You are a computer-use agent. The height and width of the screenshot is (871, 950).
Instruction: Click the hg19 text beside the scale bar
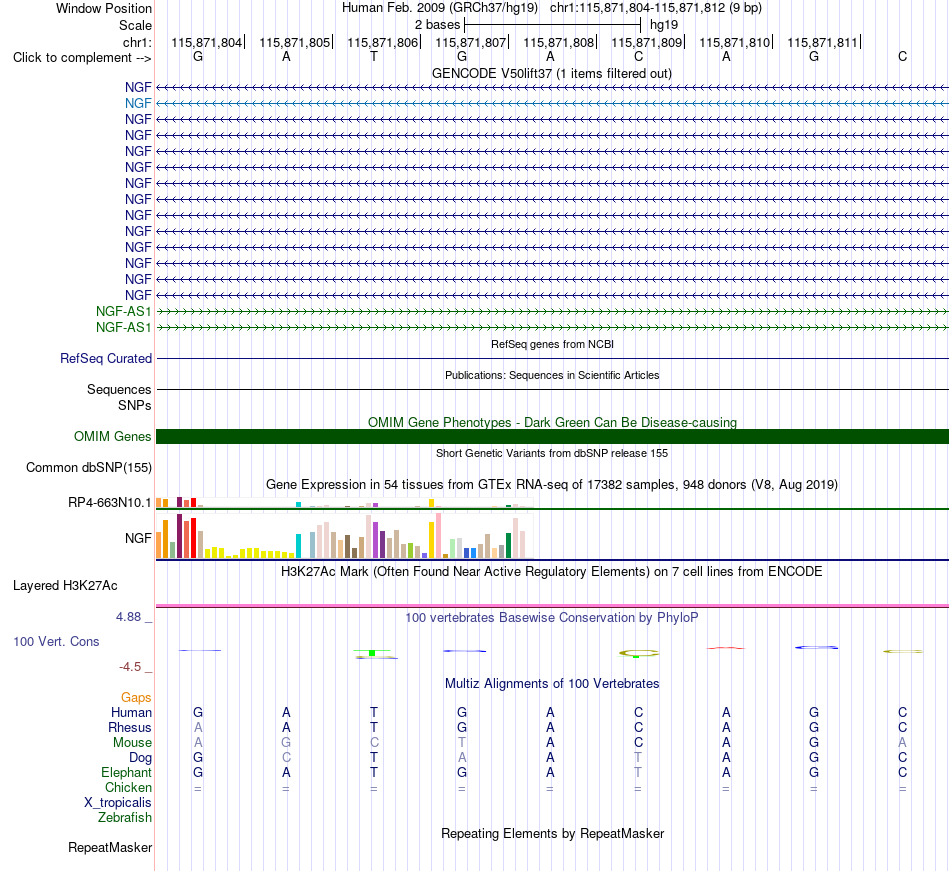point(663,25)
